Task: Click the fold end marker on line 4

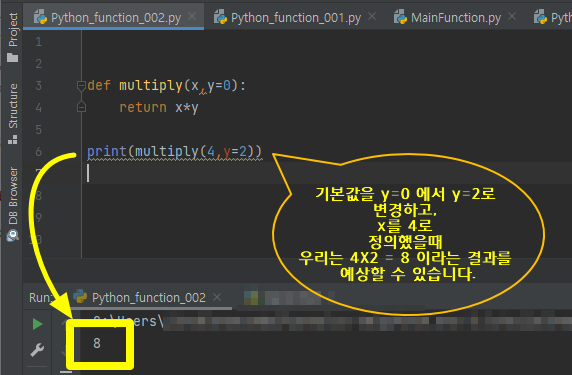Action: click(x=81, y=107)
